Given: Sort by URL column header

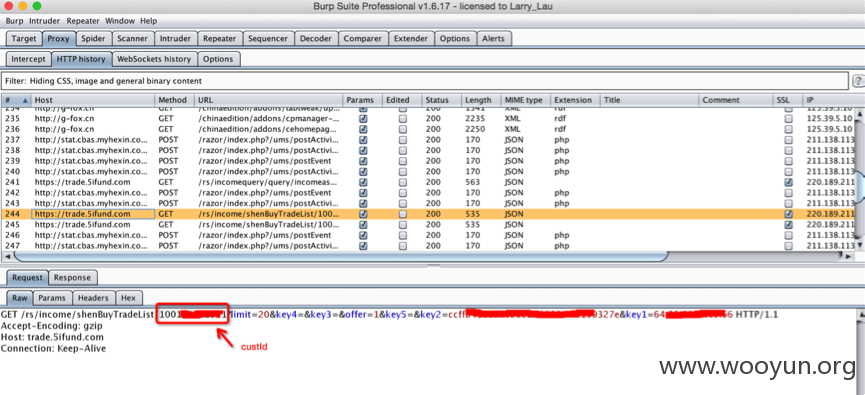Looking at the screenshot, I should pos(269,100).
